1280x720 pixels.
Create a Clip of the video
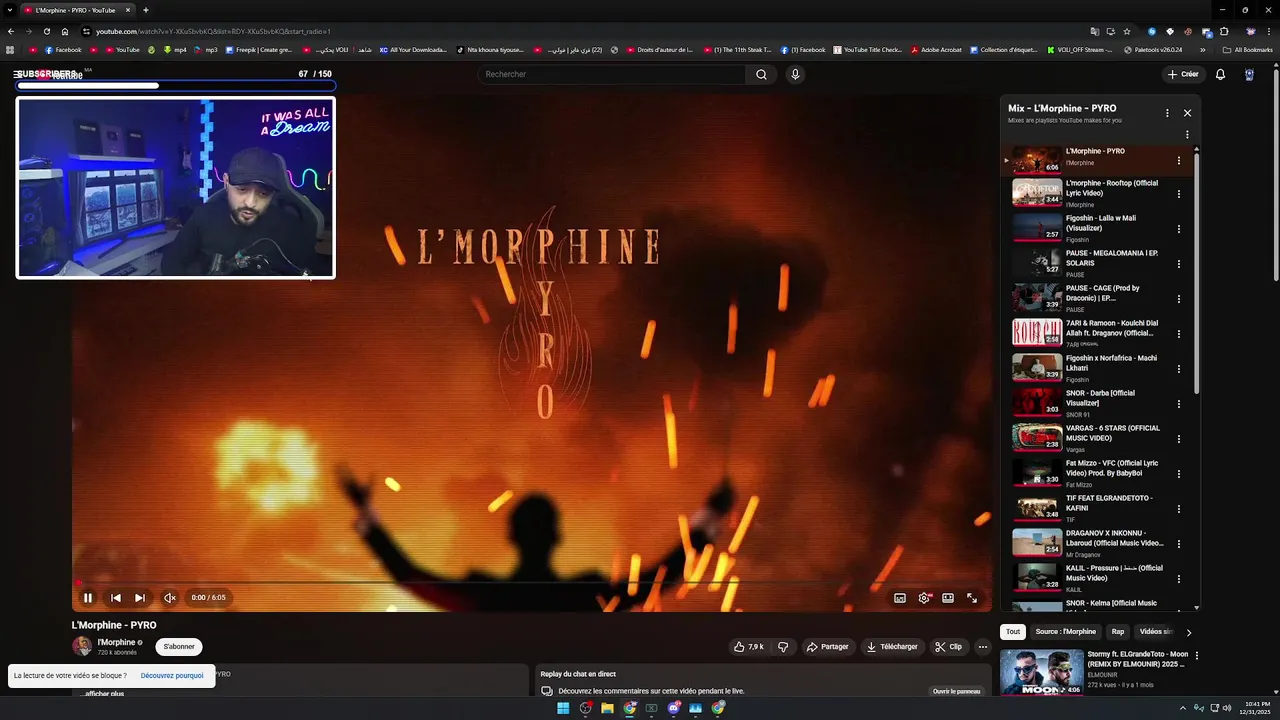pyautogui.click(x=948, y=647)
